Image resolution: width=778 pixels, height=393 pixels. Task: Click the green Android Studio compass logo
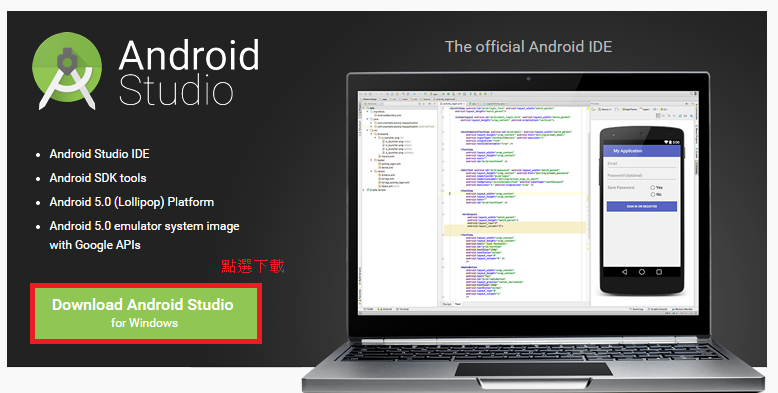[x=67, y=71]
